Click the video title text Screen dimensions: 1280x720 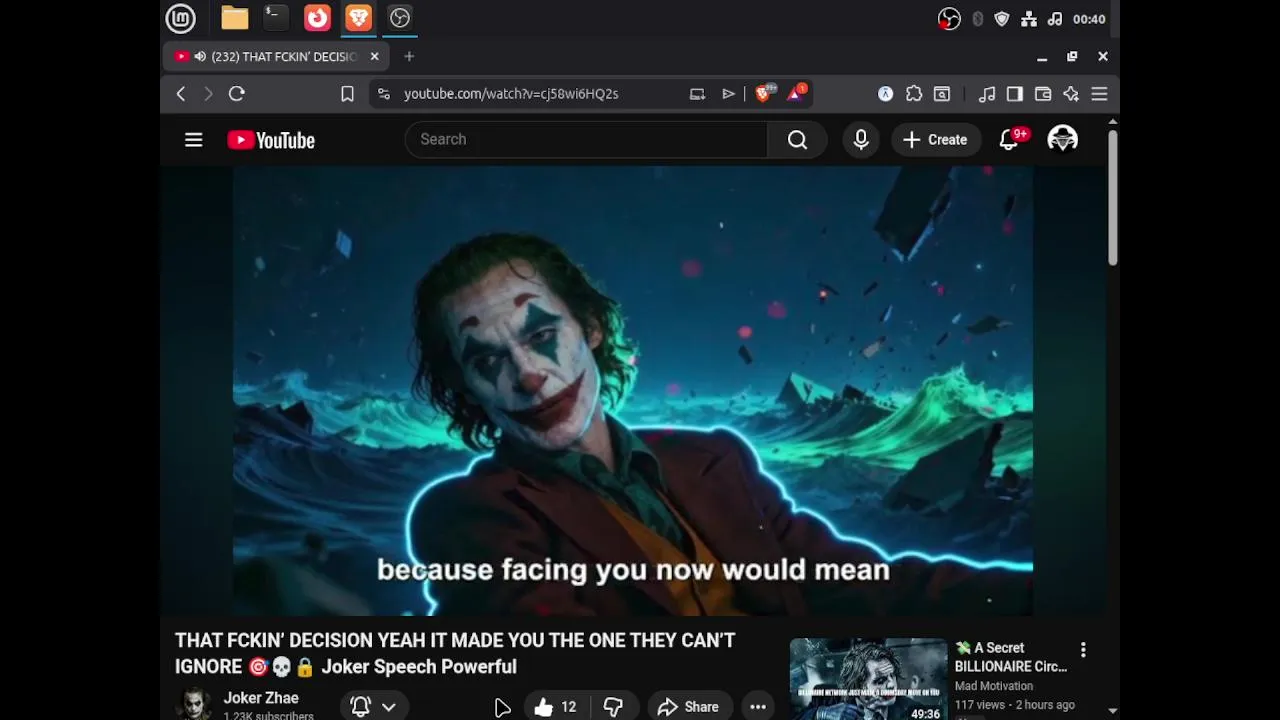[x=455, y=653]
